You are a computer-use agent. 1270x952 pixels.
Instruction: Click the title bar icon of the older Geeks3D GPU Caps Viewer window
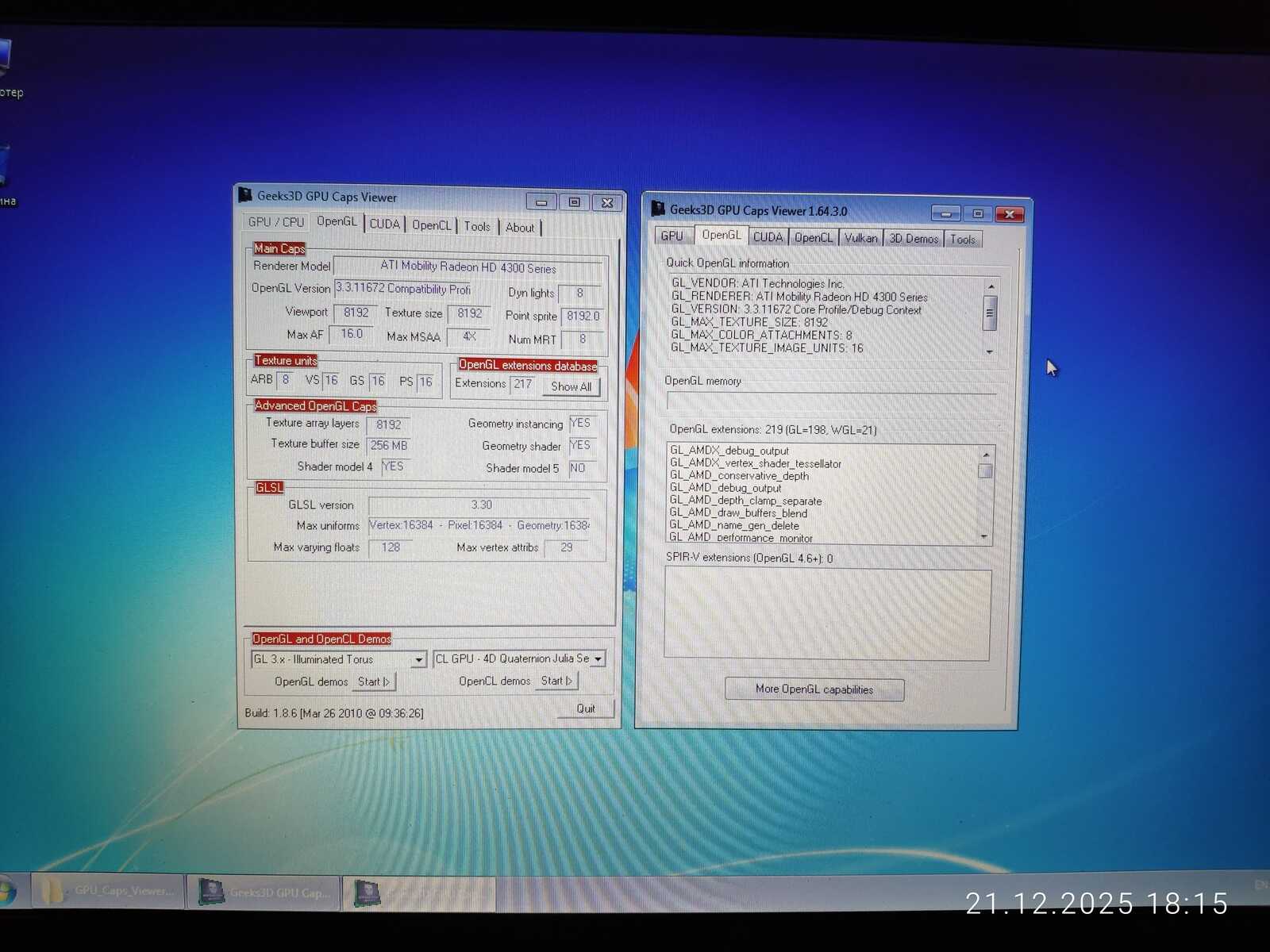(x=246, y=195)
